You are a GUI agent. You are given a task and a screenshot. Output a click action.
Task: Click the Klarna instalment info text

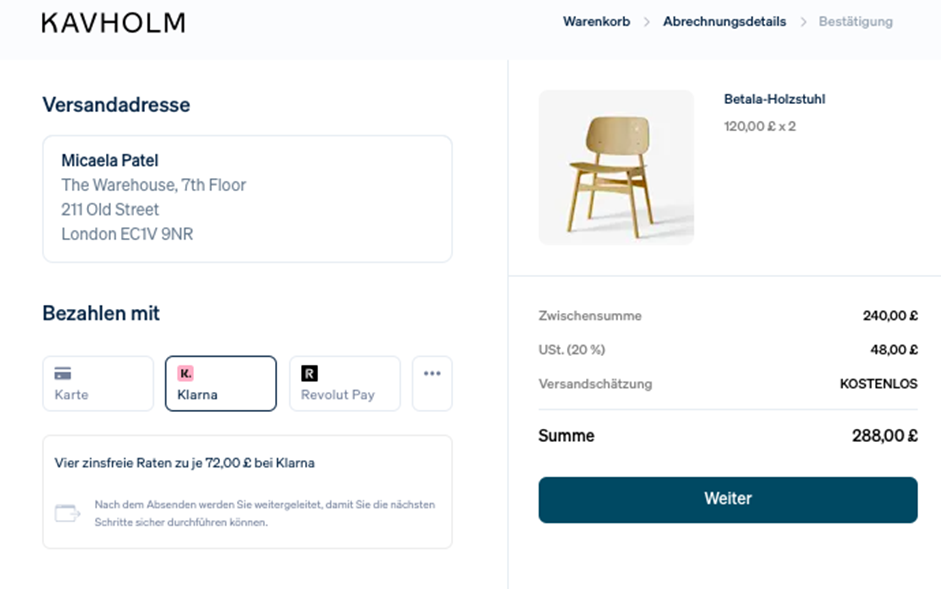pos(185,463)
